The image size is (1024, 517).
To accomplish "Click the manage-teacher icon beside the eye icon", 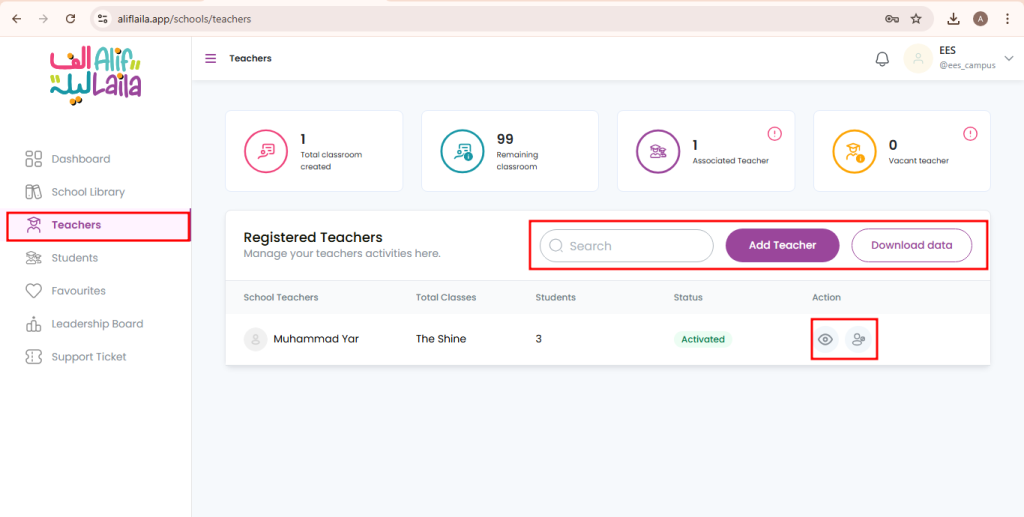I will pyautogui.click(x=858, y=339).
